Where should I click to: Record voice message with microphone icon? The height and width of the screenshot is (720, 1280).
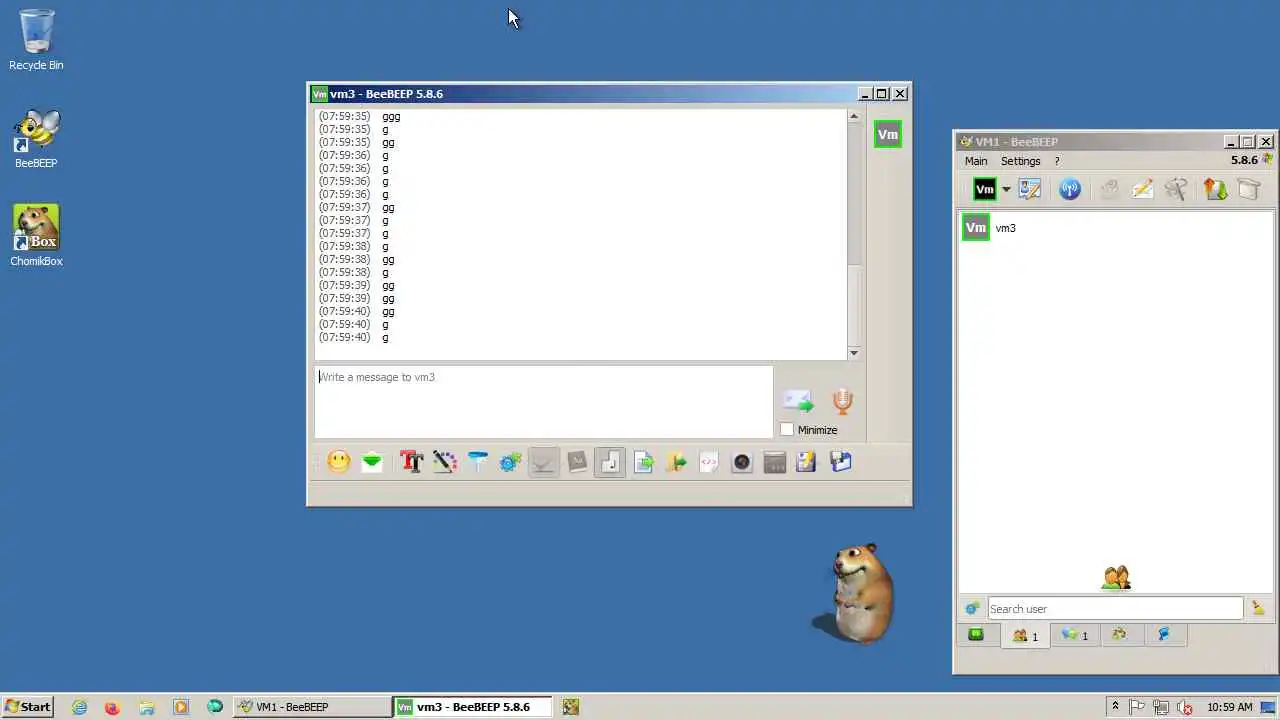click(843, 401)
